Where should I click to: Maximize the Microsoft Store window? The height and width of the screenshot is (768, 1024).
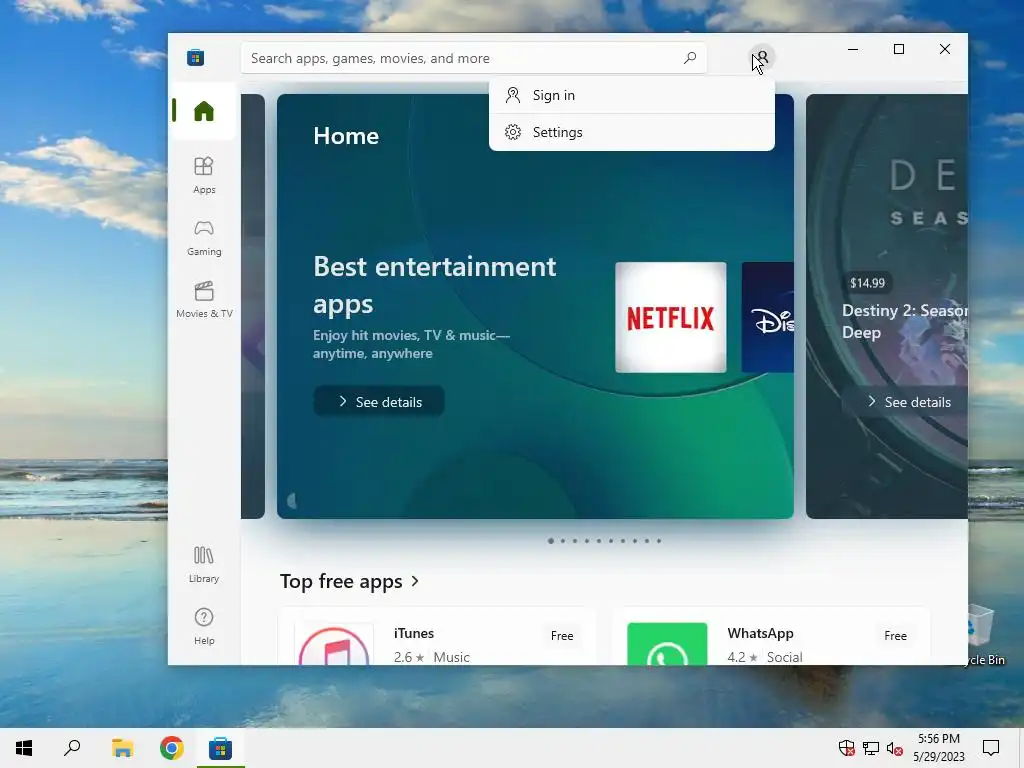click(x=899, y=50)
